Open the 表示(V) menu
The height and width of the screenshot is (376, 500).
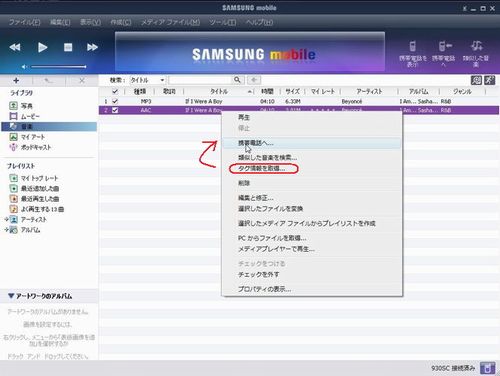coord(90,22)
